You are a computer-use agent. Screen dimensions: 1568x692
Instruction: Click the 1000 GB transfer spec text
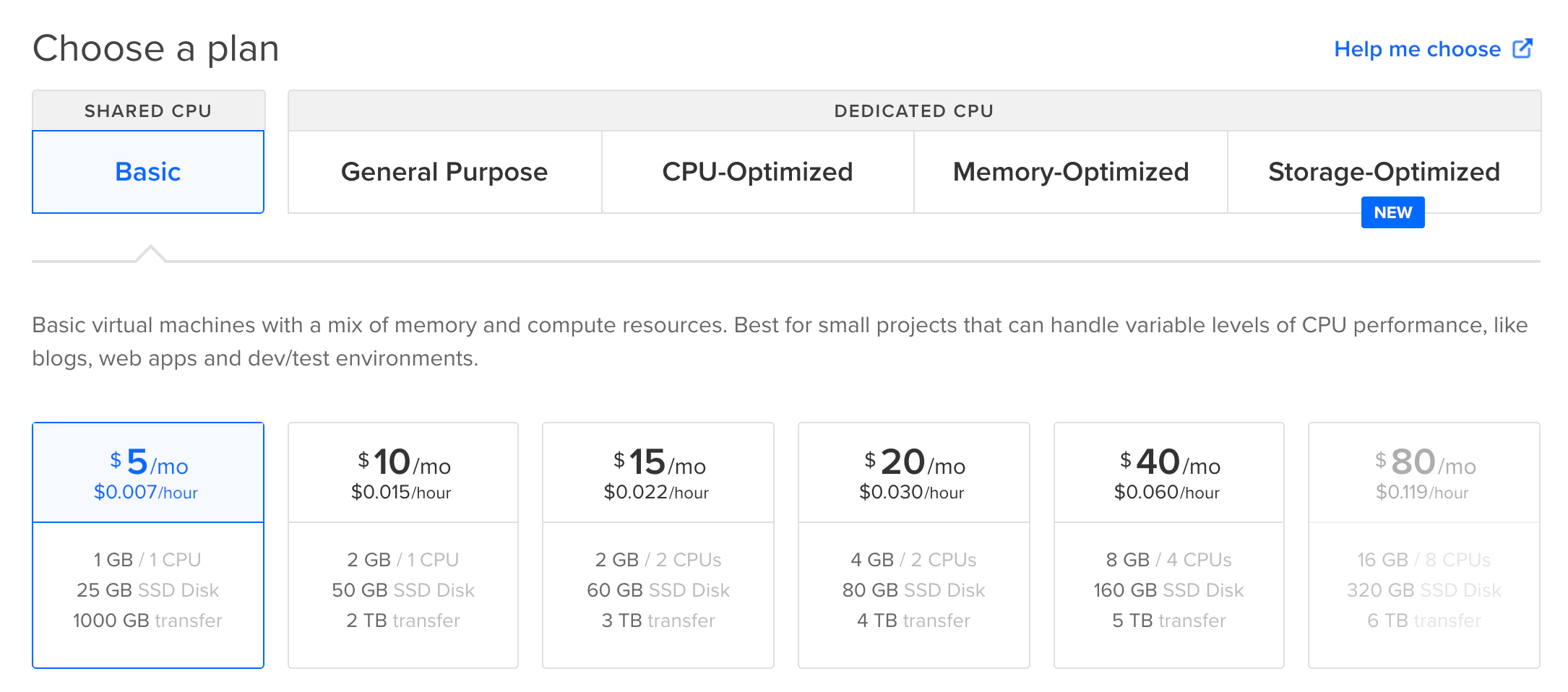pos(148,620)
